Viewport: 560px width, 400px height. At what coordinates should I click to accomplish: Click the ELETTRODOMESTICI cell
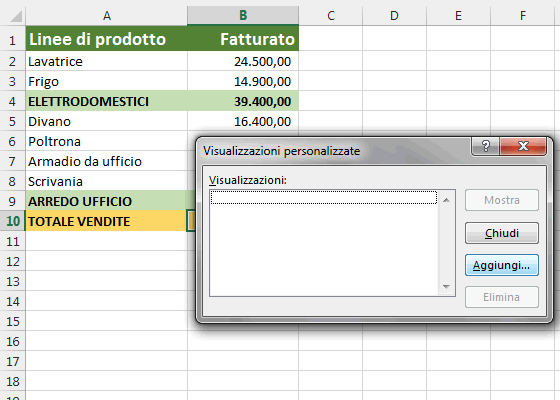coord(106,101)
